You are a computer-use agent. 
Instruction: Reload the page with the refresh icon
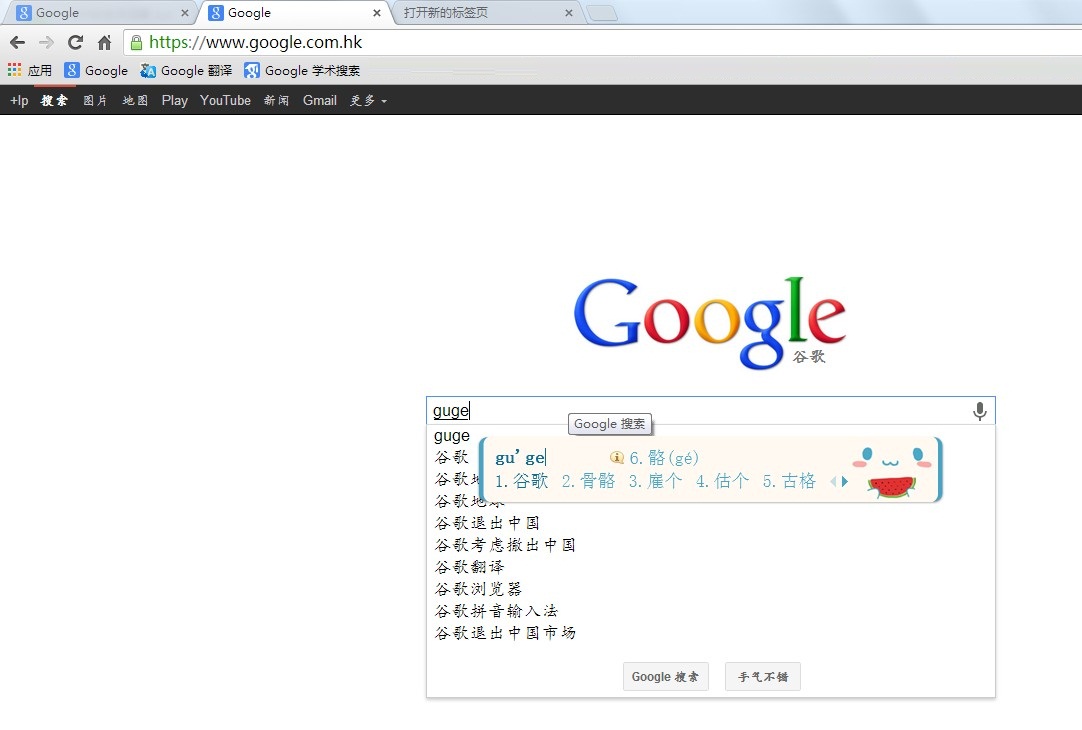(74, 43)
